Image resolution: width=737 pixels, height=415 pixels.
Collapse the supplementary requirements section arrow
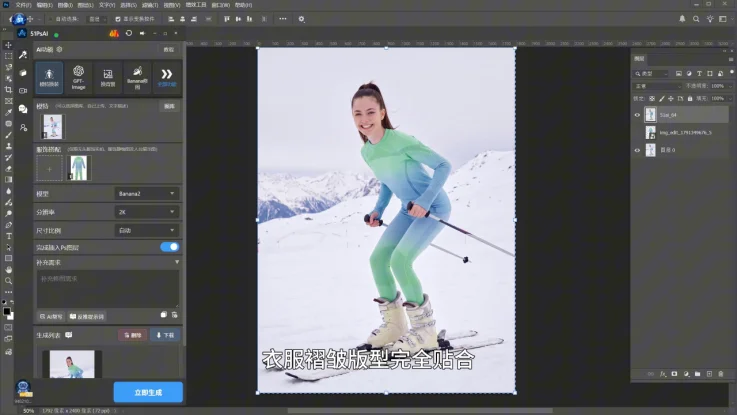pos(177,262)
